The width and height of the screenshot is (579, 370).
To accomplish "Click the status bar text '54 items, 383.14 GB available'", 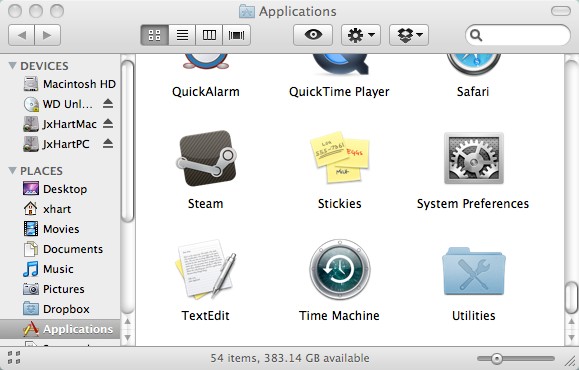I will coord(290,358).
